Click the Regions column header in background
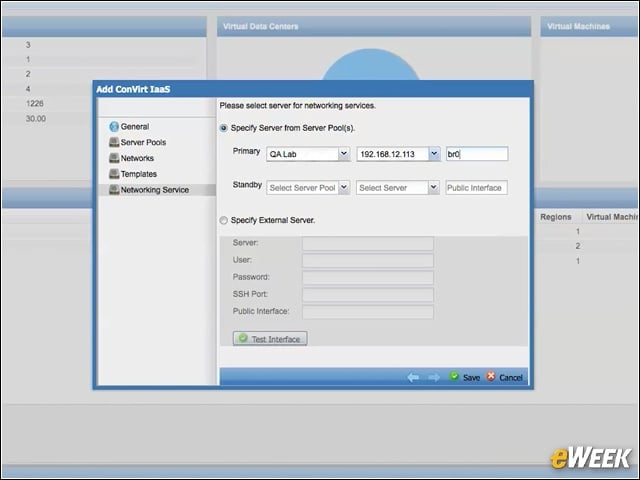This screenshot has width=640, height=480. [556, 217]
